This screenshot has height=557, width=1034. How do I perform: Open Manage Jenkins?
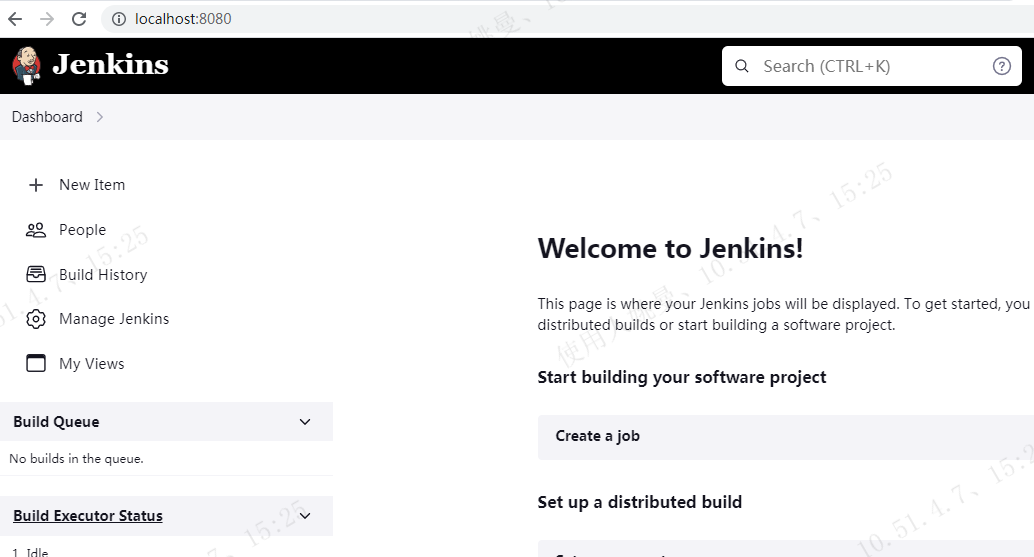[114, 319]
